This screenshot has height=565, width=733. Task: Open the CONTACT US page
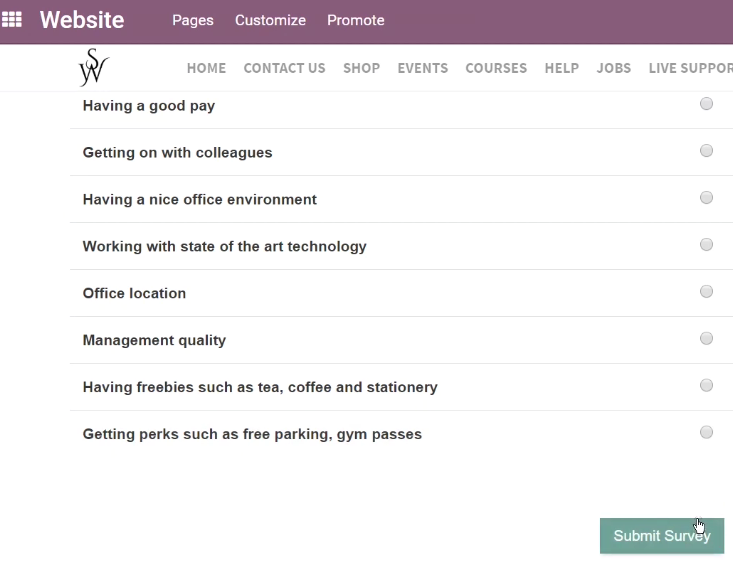pyautogui.click(x=284, y=68)
